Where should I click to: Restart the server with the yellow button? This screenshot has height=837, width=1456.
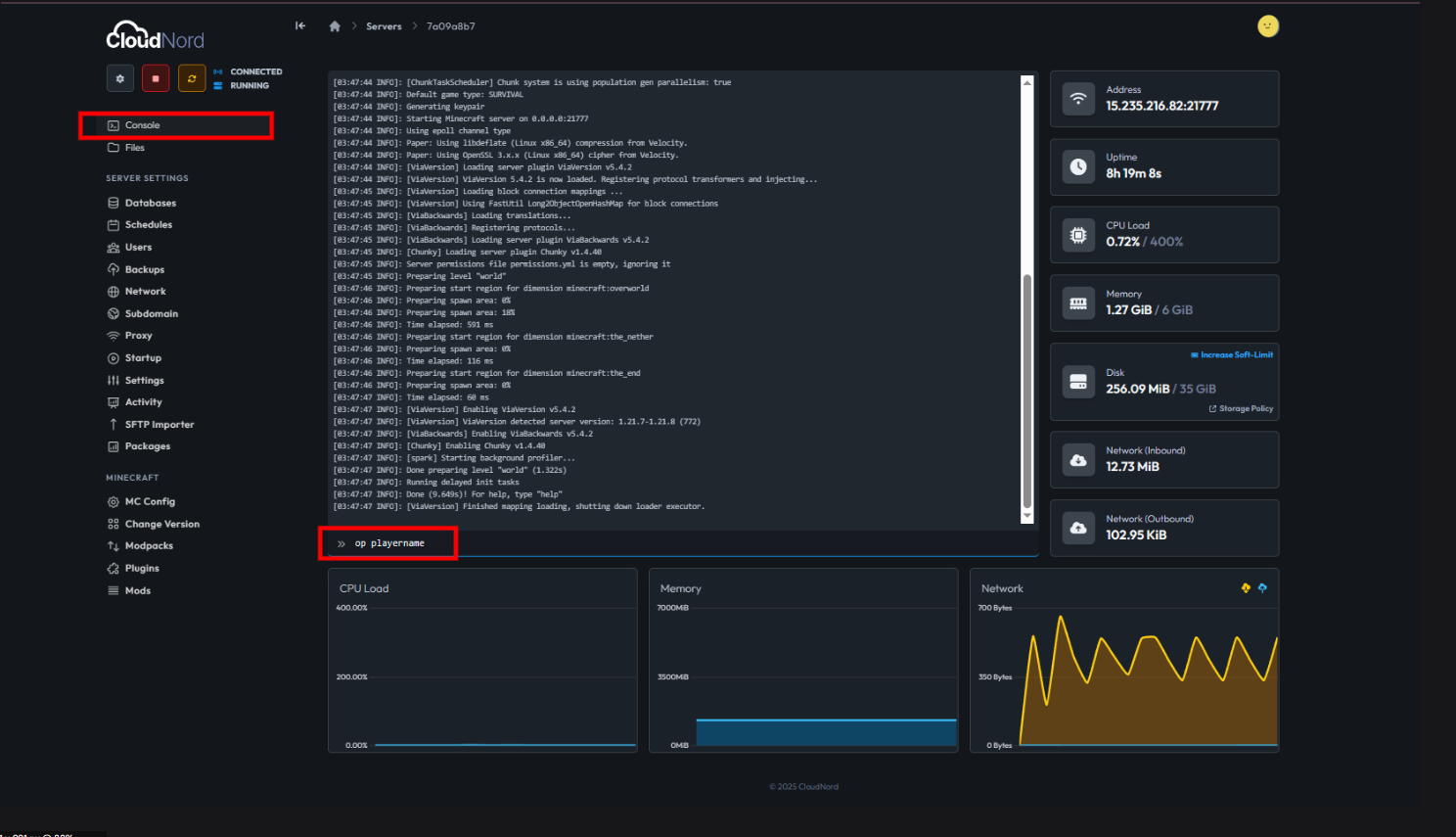click(192, 78)
